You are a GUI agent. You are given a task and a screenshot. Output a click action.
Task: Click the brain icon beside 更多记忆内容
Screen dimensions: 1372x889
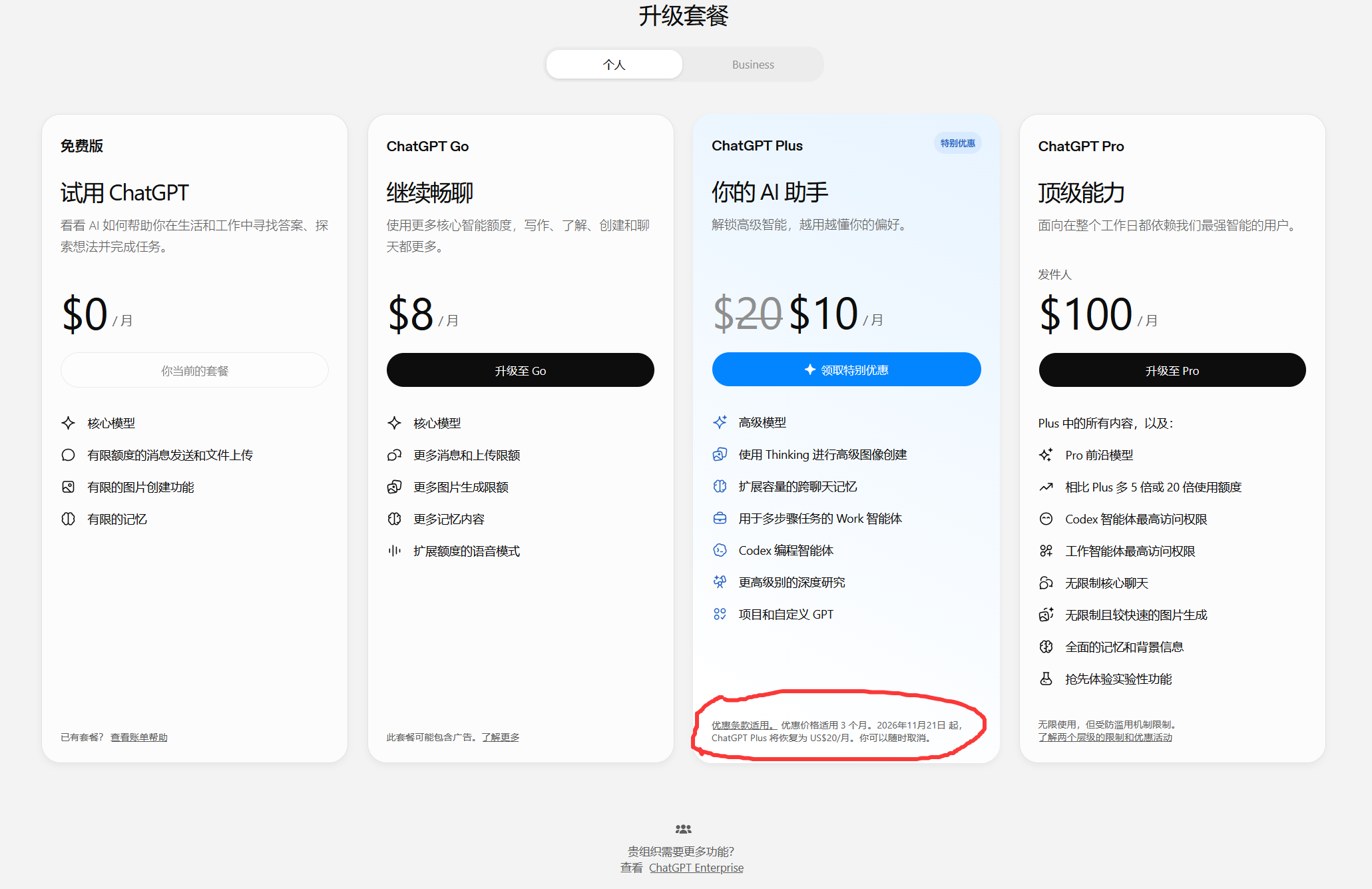click(394, 519)
